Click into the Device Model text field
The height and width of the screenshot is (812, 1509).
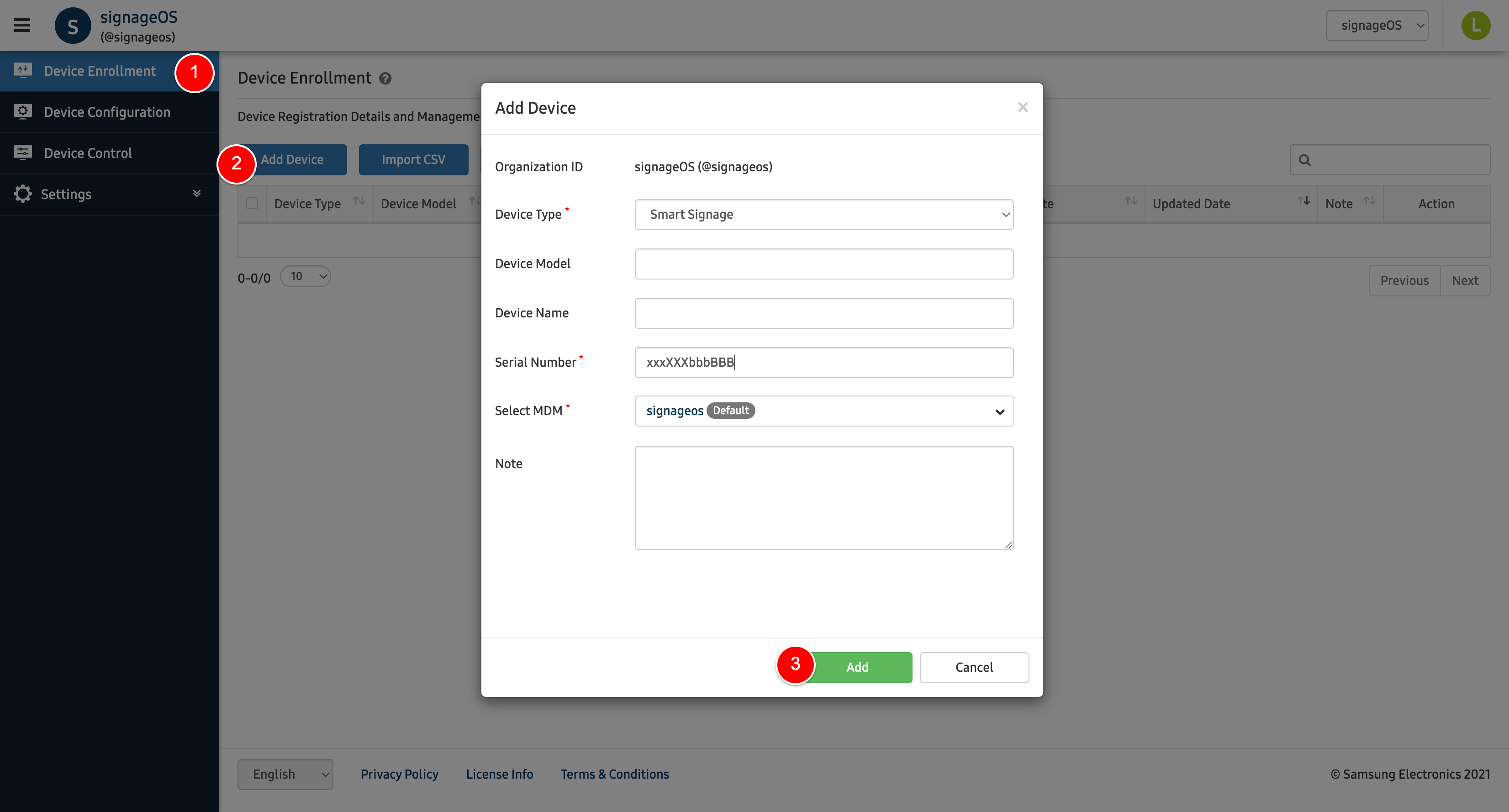[x=823, y=264]
